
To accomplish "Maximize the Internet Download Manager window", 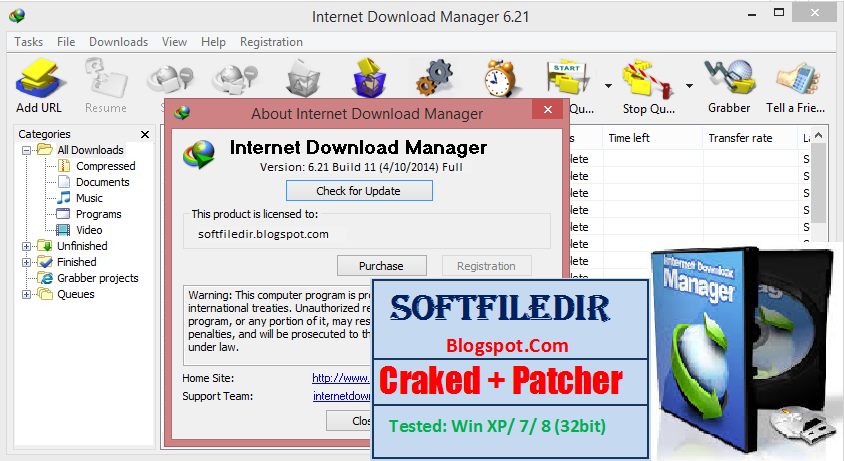I will click(x=779, y=12).
